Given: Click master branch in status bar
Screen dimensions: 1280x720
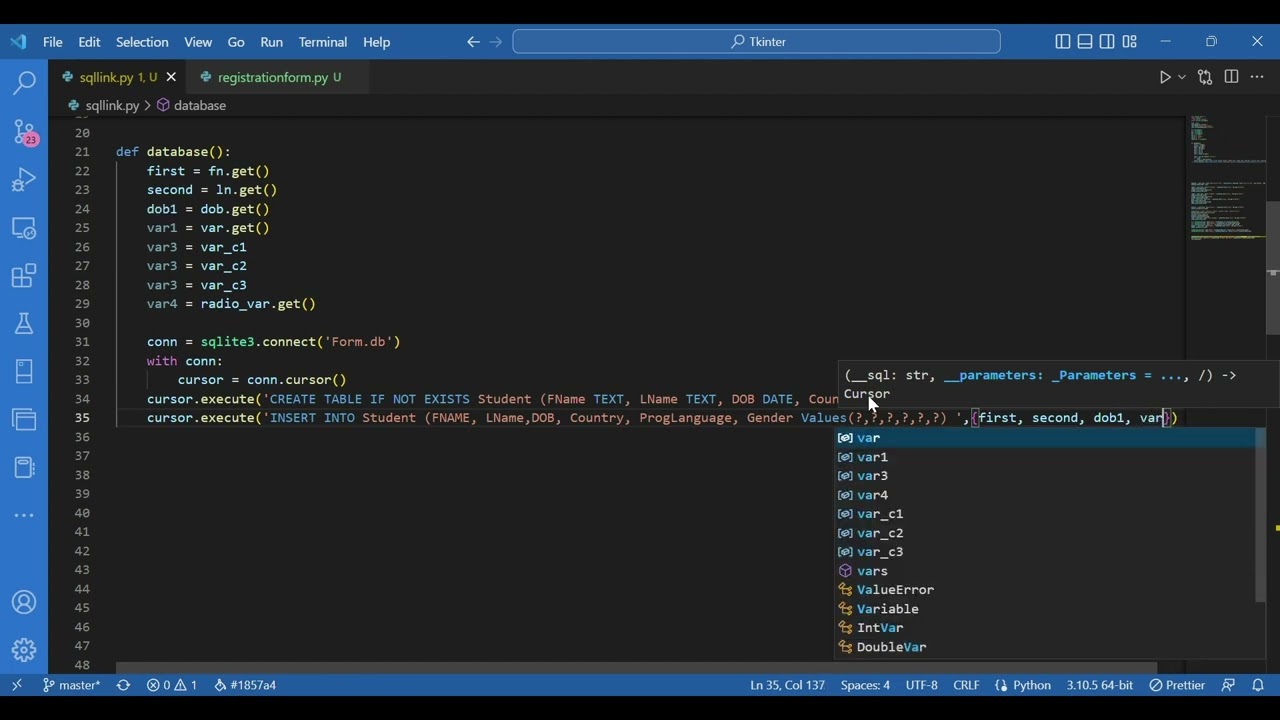Looking at the screenshot, I should click(x=71, y=685).
